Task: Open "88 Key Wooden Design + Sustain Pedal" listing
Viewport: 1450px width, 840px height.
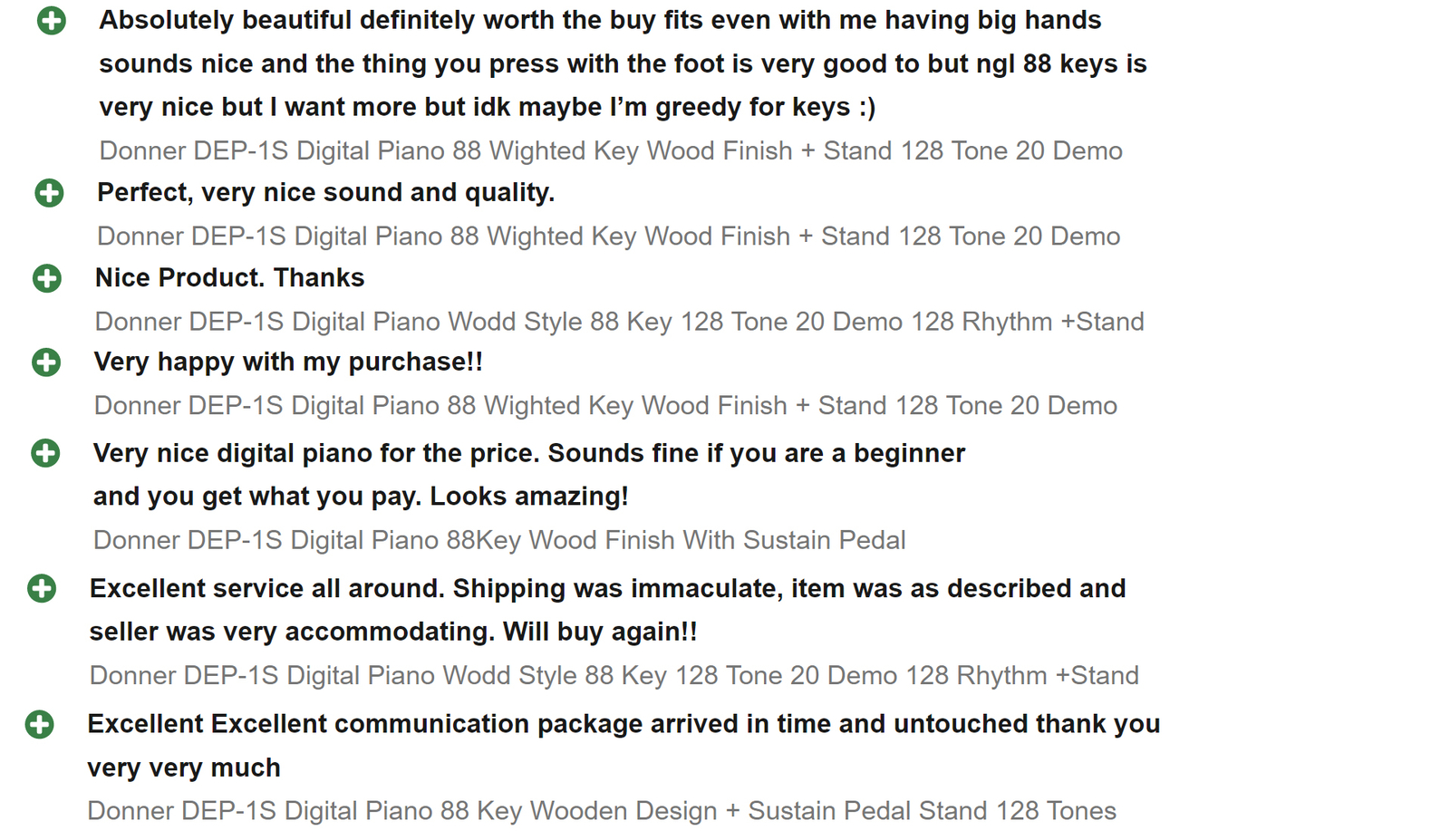Action: 601,810
